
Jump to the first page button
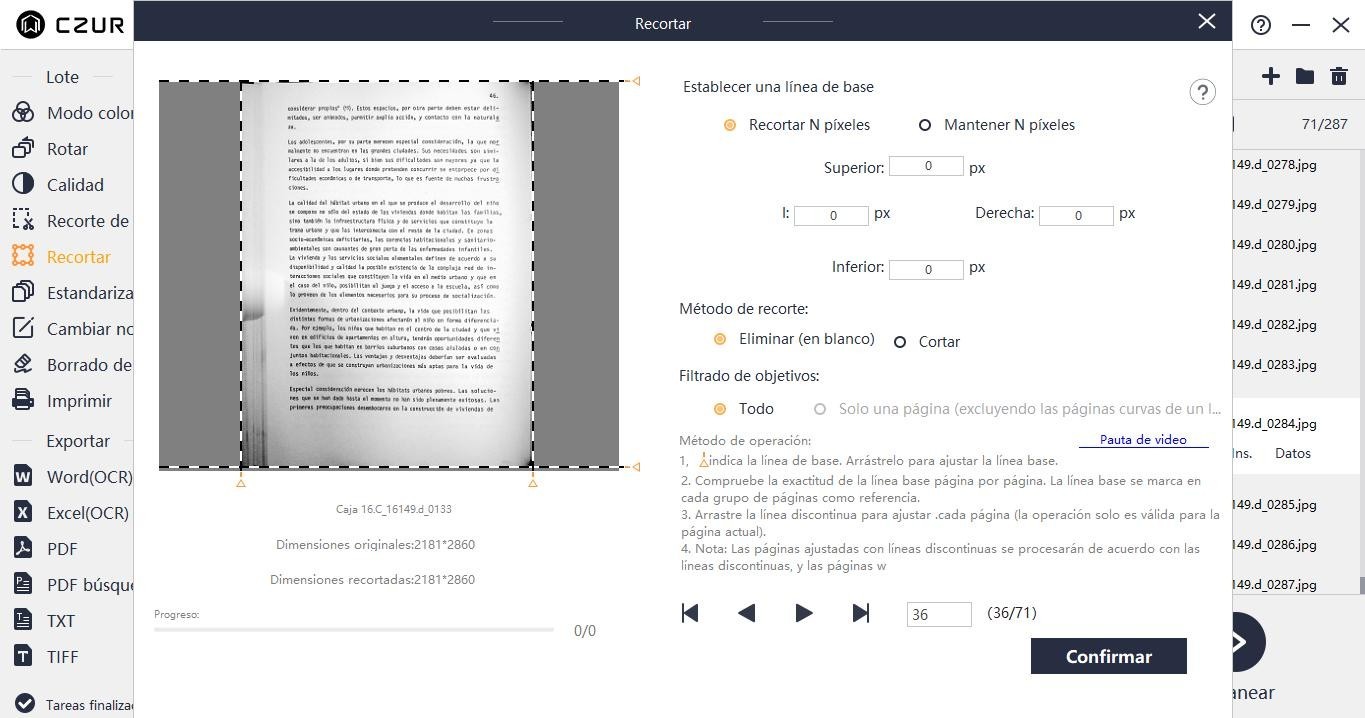690,613
